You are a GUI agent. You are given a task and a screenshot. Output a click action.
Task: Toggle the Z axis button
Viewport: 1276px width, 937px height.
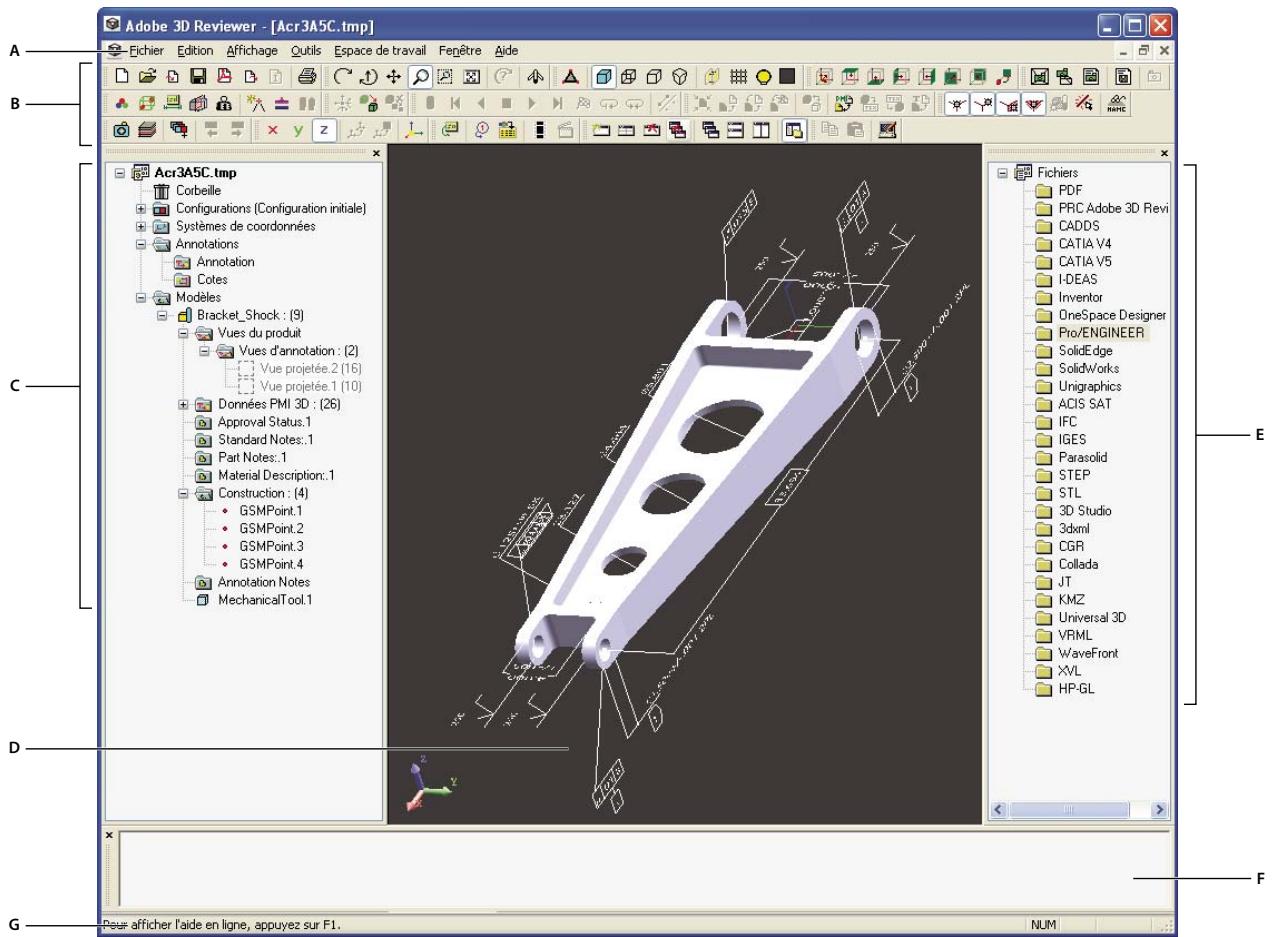pyautogui.click(x=323, y=129)
